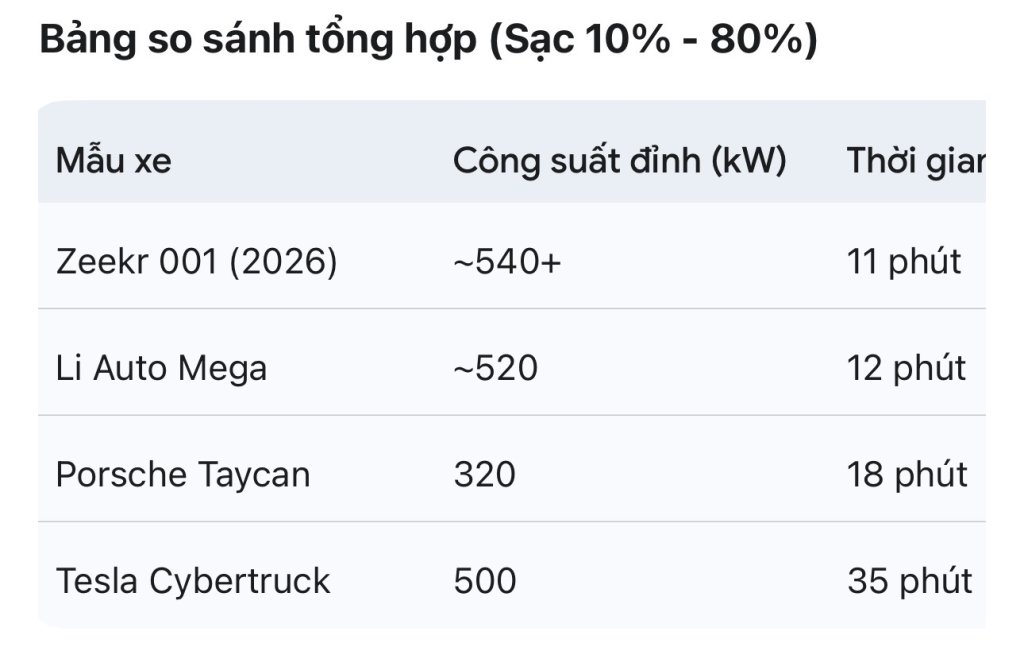
Task: Click the '35 phút' charging time
Action: point(910,581)
